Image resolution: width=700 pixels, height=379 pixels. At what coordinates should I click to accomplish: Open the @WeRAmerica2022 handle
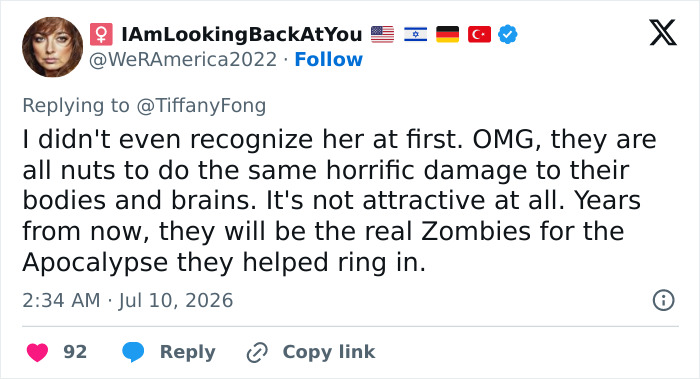183,59
